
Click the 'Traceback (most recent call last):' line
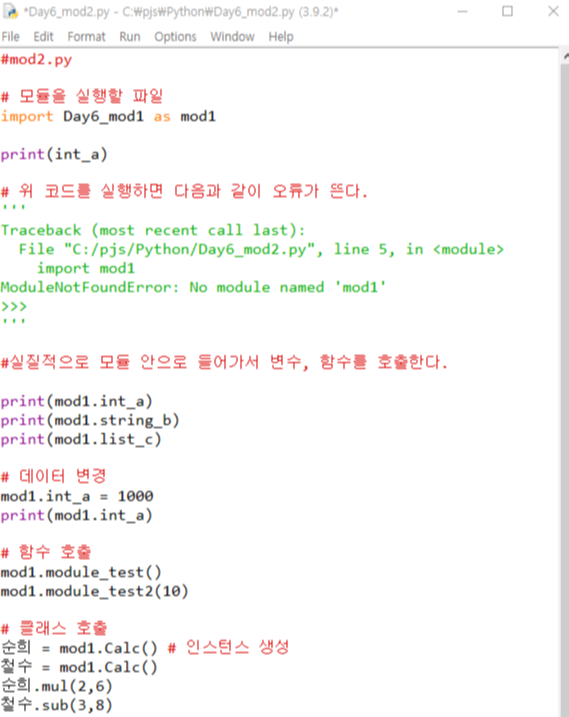coord(153,230)
